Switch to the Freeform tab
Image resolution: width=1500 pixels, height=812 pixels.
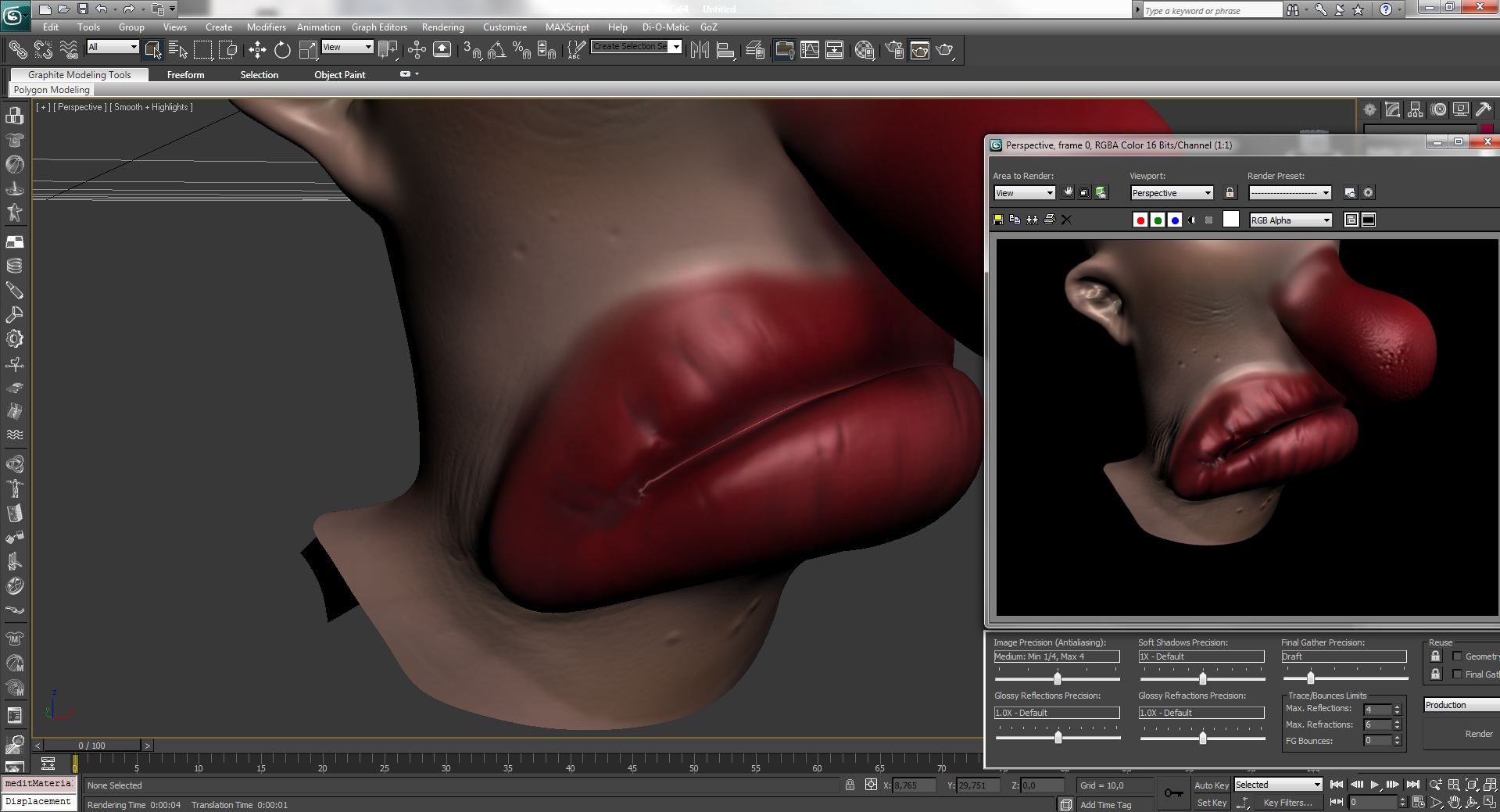point(186,74)
